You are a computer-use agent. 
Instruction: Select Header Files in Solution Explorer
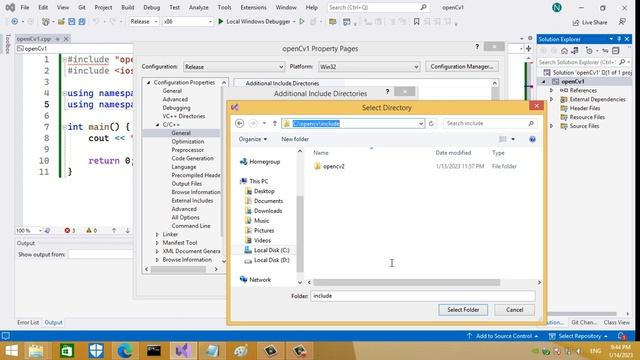click(x=584, y=108)
